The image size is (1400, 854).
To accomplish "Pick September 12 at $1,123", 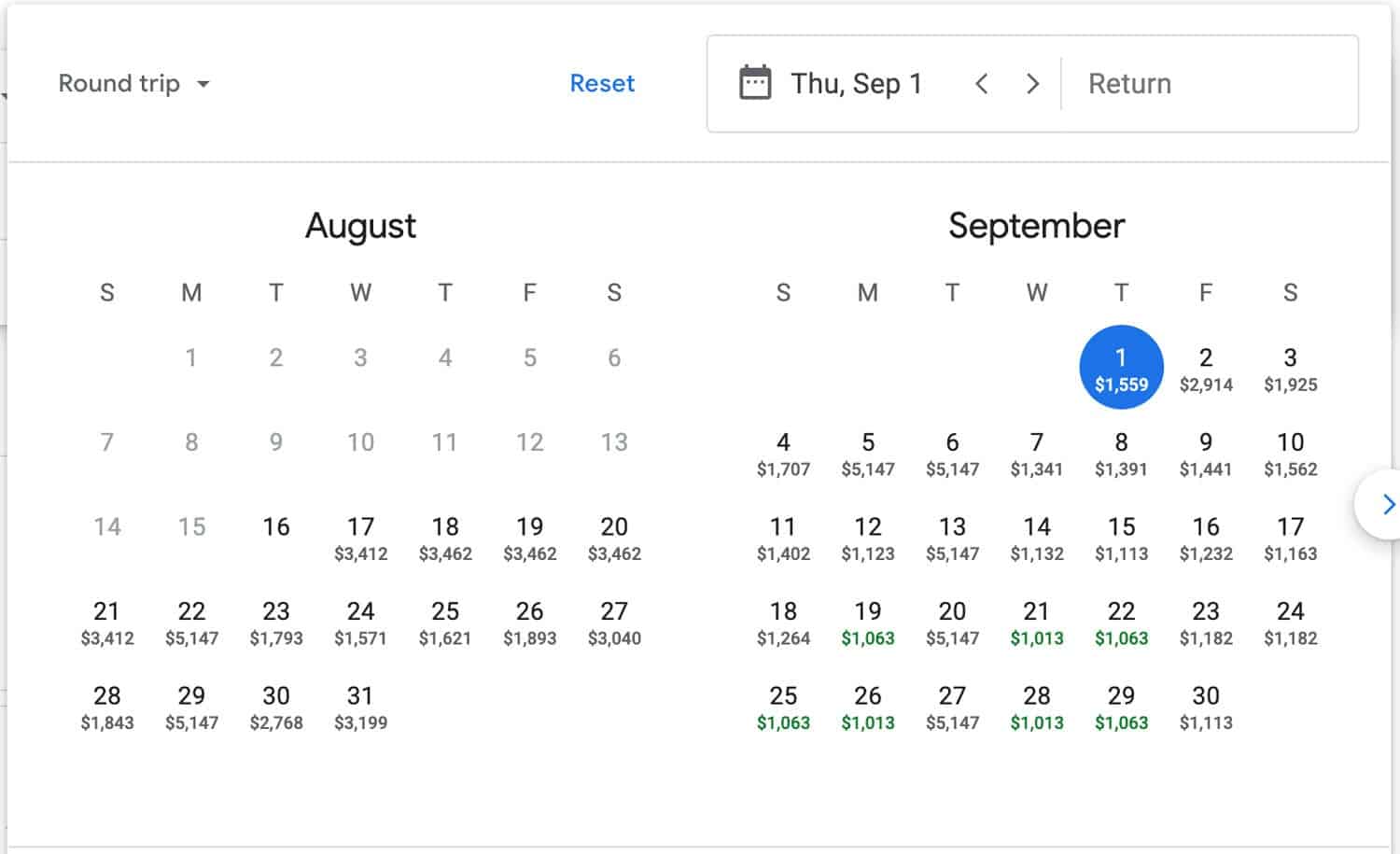I will [x=868, y=538].
